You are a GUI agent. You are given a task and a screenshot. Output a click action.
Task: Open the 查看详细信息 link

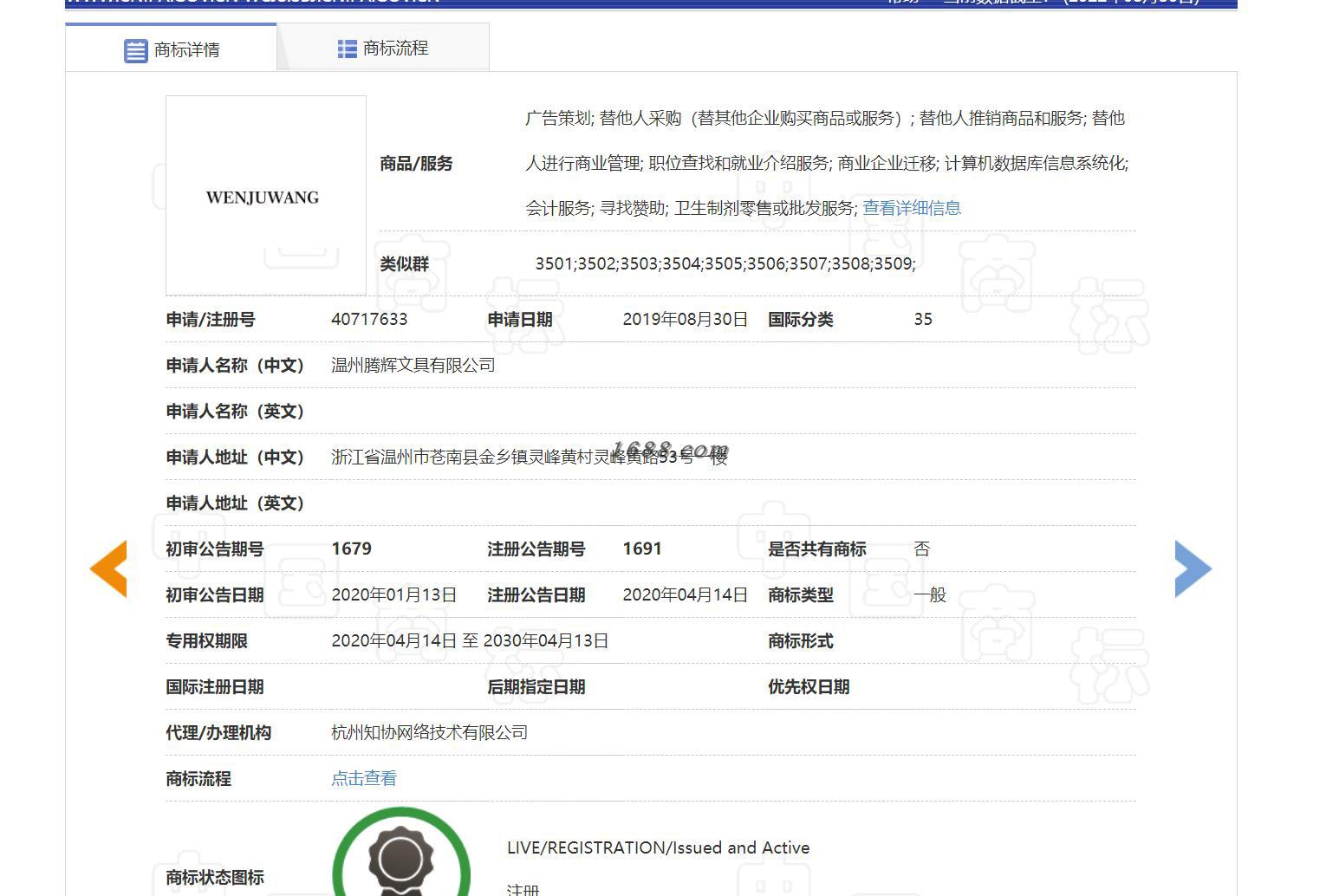(912, 208)
